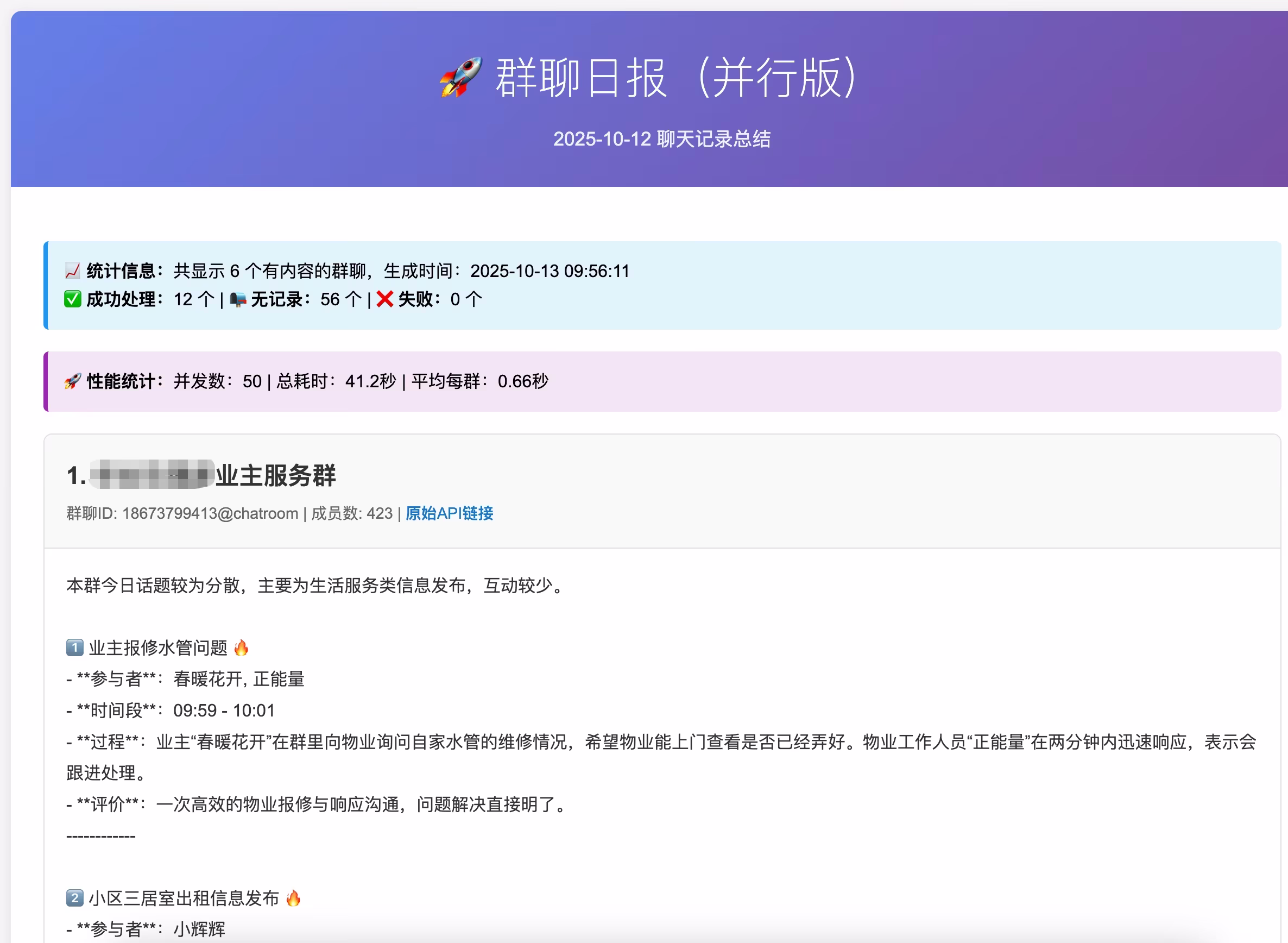1288x943 pixels.
Task: Click the red cross beside 失败
Action: click(384, 299)
